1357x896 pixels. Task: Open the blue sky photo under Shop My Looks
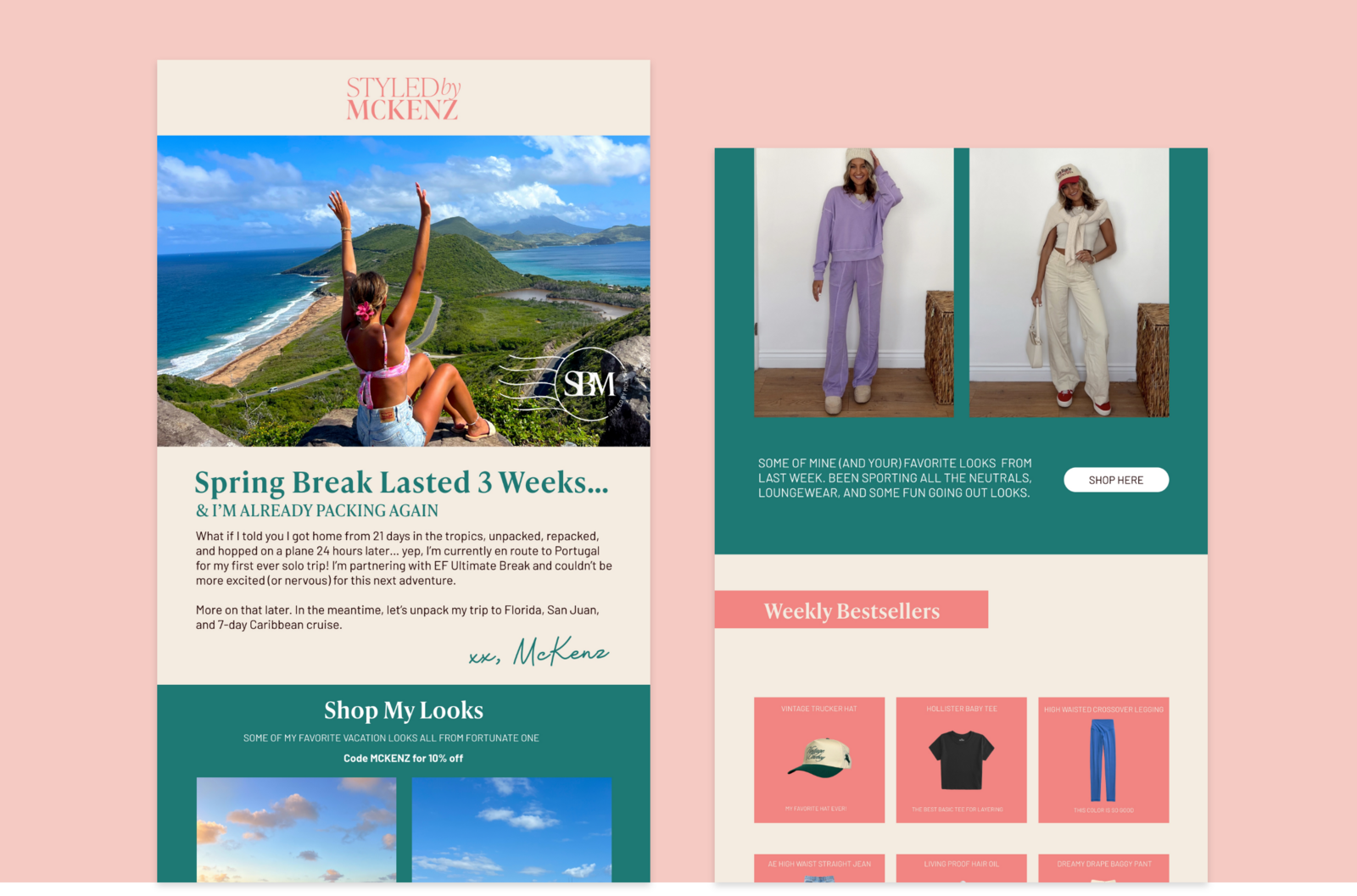(x=511, y=830)
